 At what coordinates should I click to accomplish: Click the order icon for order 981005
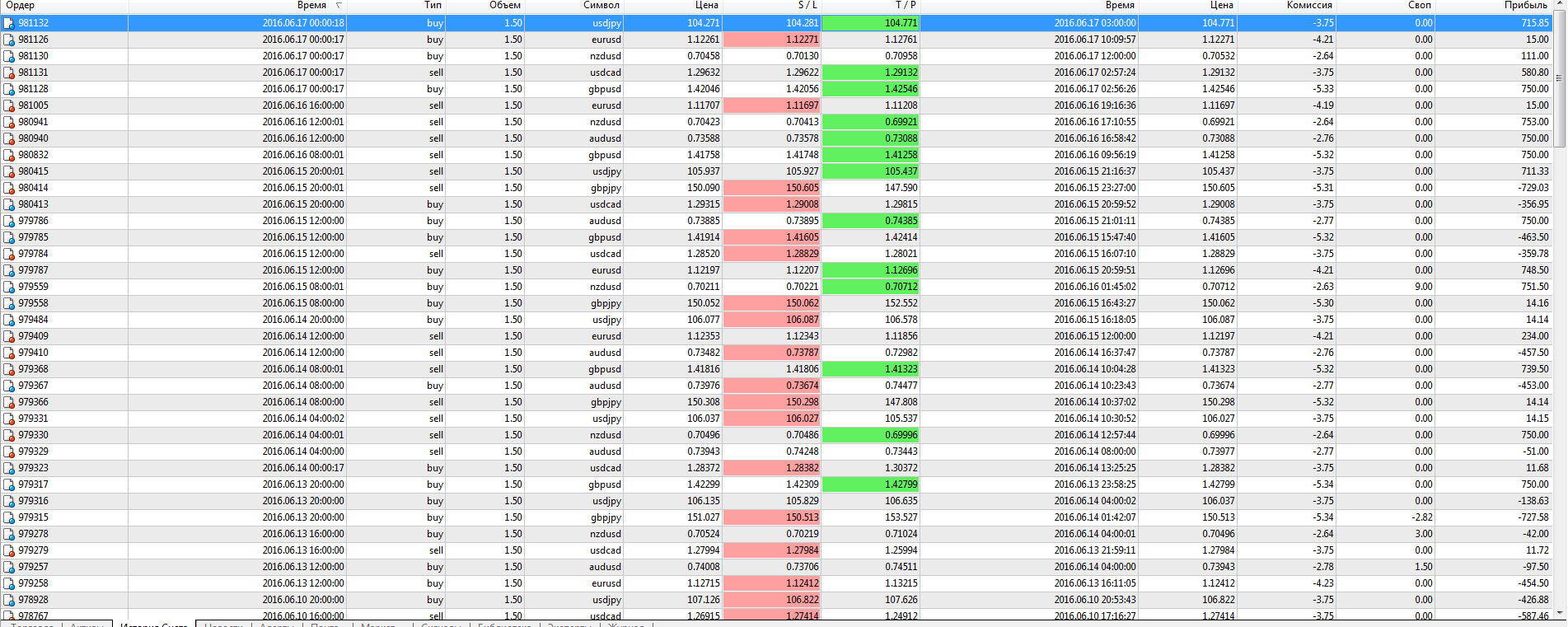(x=9, y=105)
